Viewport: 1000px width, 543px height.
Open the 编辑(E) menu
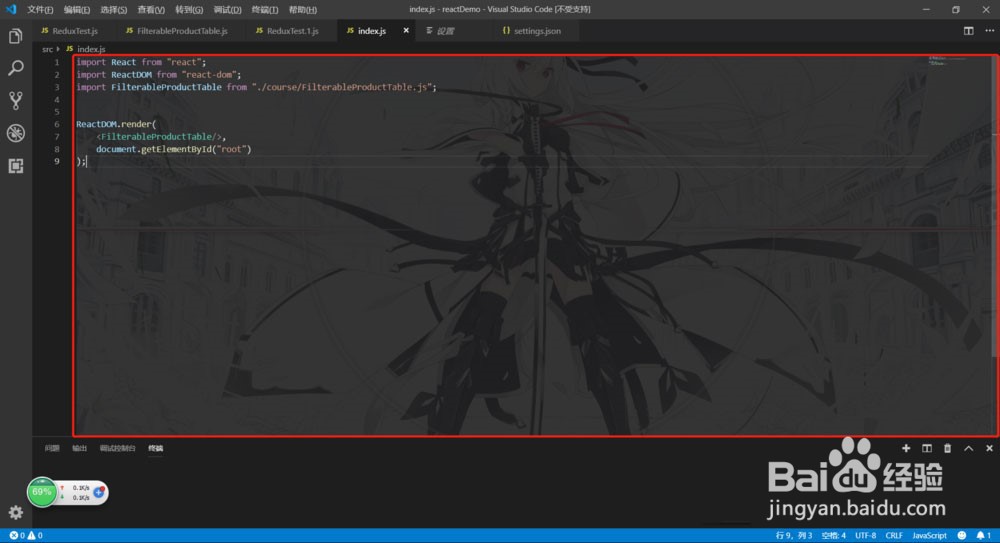[x=77, y=10]
